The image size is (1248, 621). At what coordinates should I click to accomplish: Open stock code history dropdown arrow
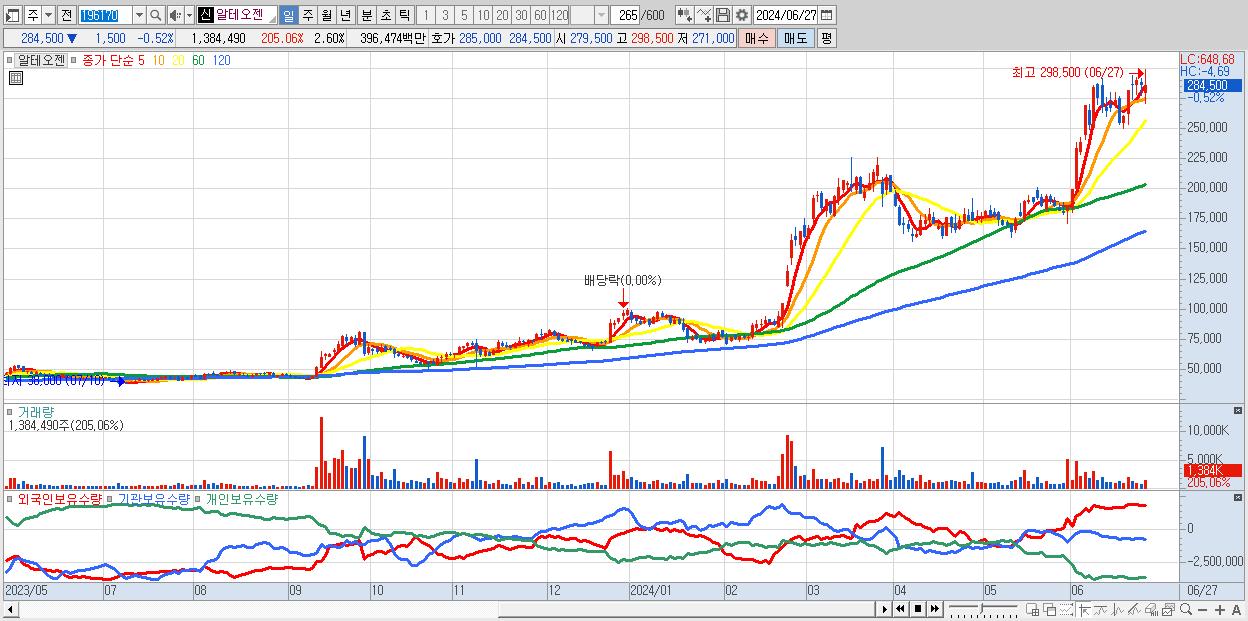click(139, 15)
